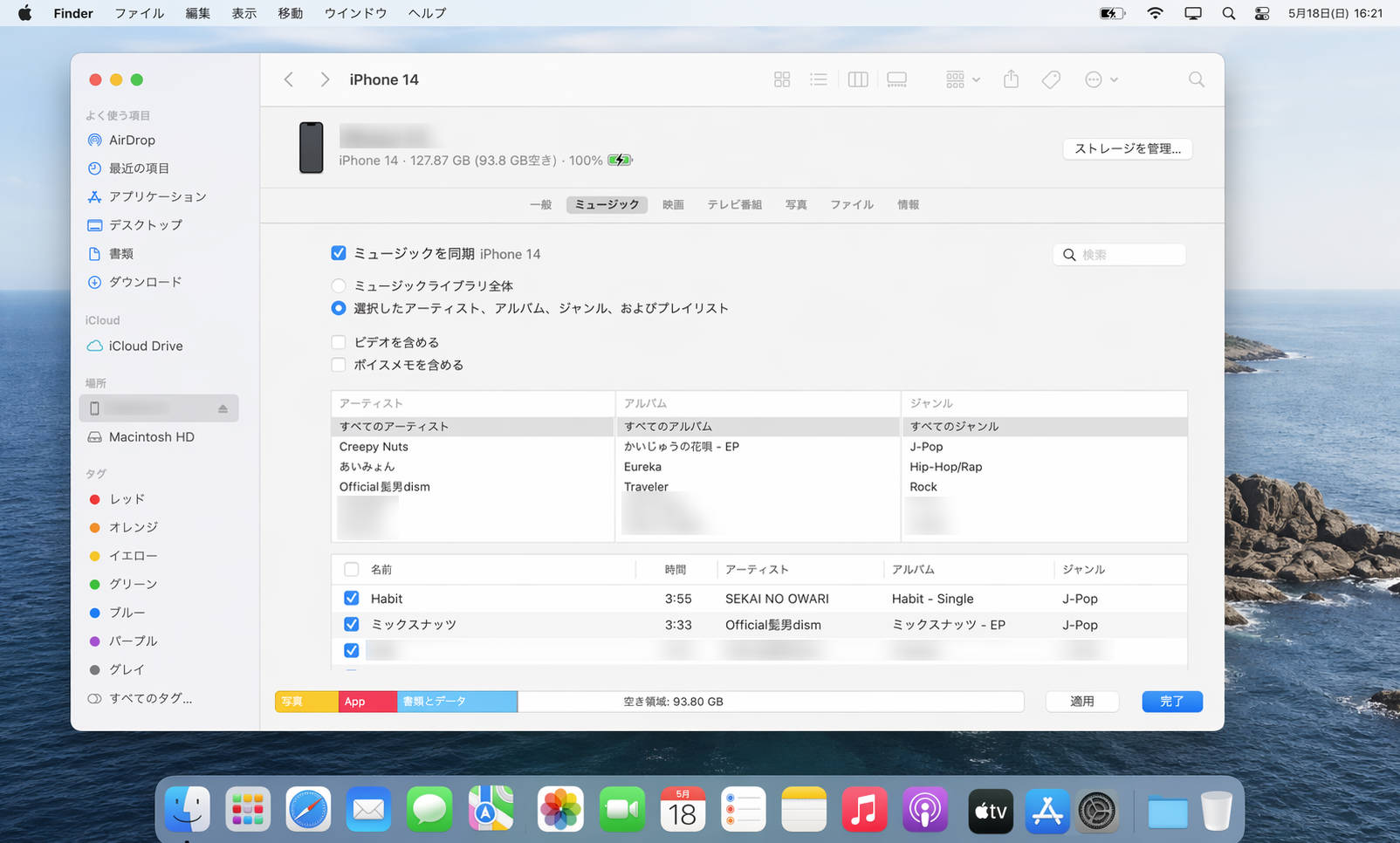
Task: Eject the connected iPhone in the sidebar
Action: (x=223, y=408)
